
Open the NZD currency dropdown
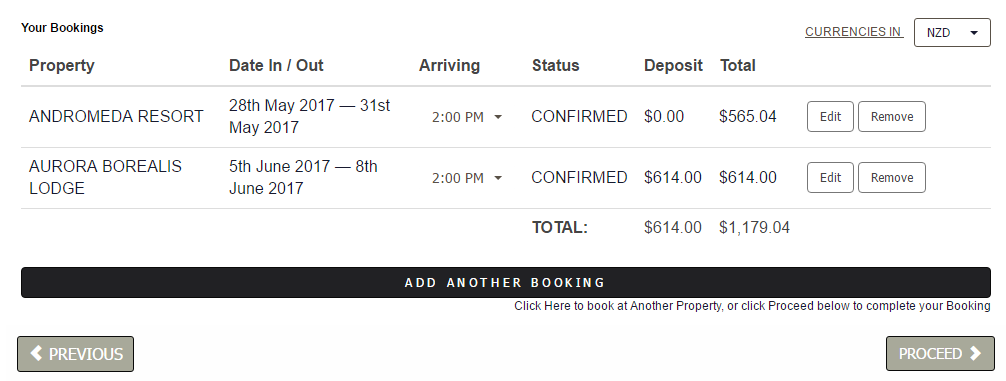952,33
